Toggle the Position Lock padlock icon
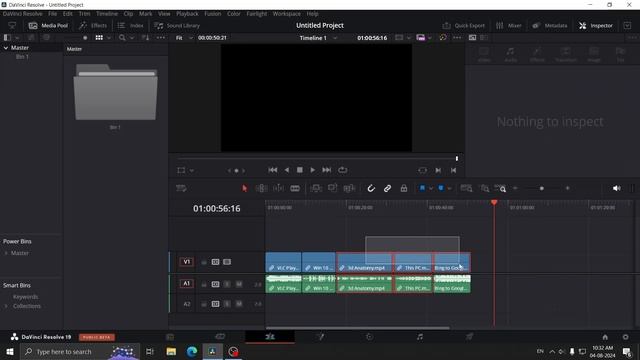 404,188
